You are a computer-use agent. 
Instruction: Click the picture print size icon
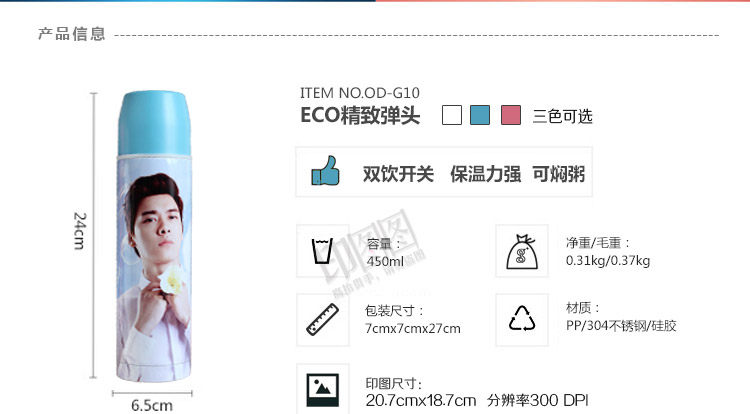(323, 390)
